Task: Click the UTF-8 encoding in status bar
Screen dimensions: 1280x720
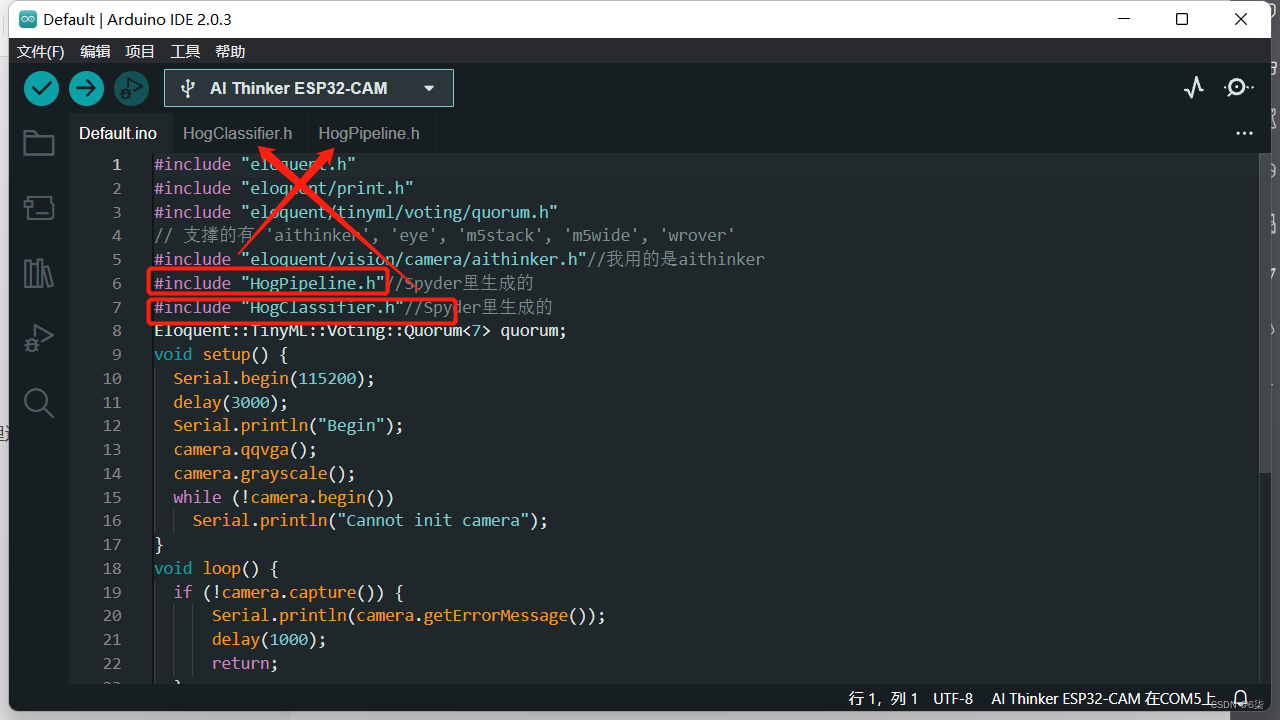Action: (953, 698)
